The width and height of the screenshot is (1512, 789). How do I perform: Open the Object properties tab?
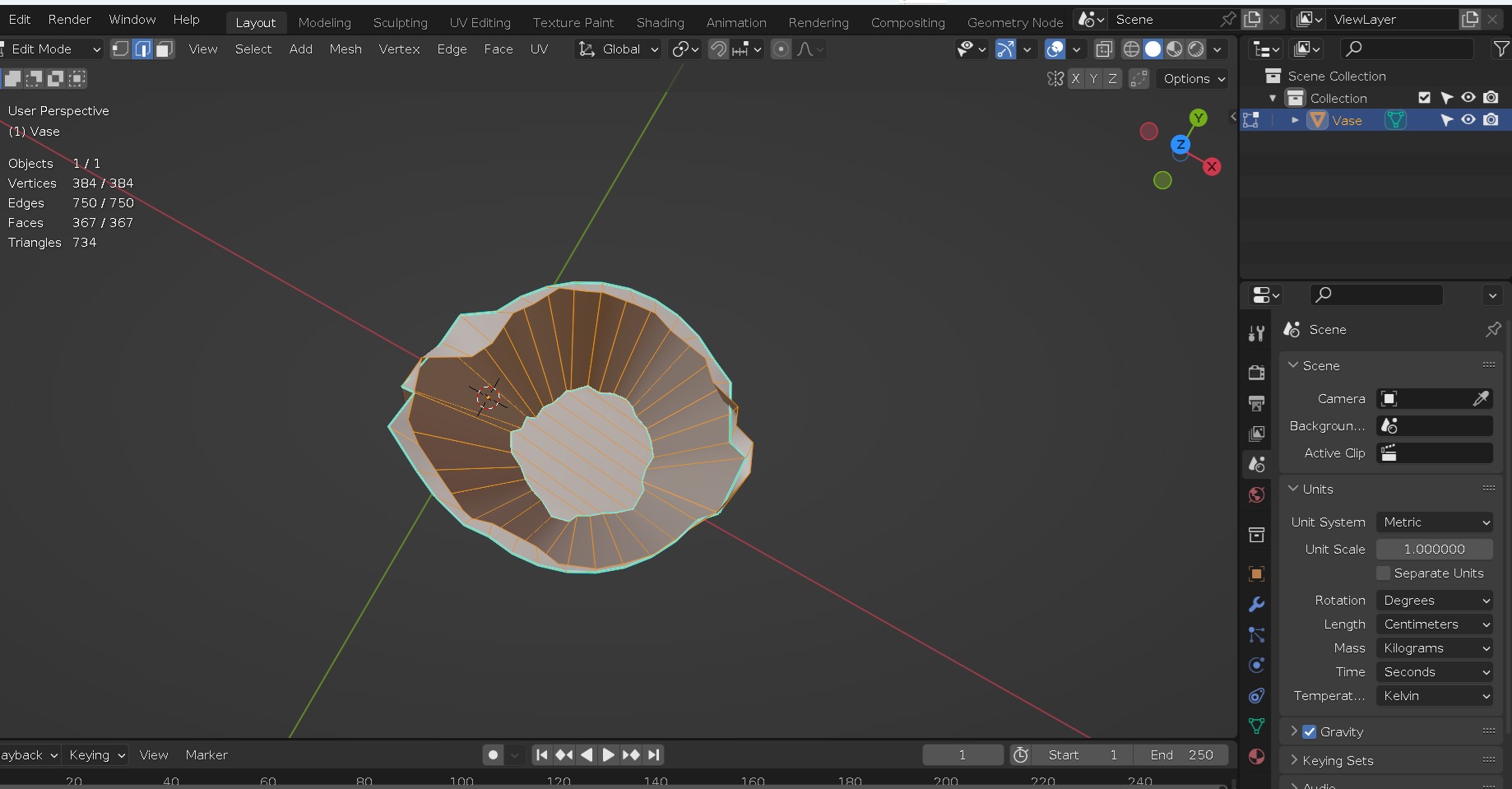click(1256, 573)
